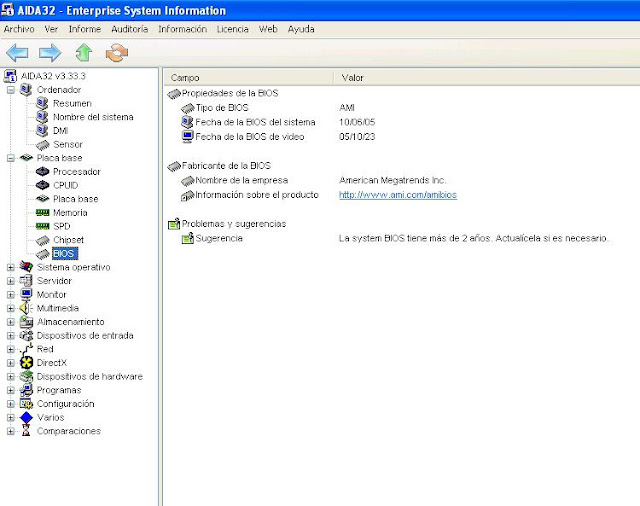Viewport: 640px width, 506px height.
Task: Open the Archivo menu
Action: (x=19, y=29)
